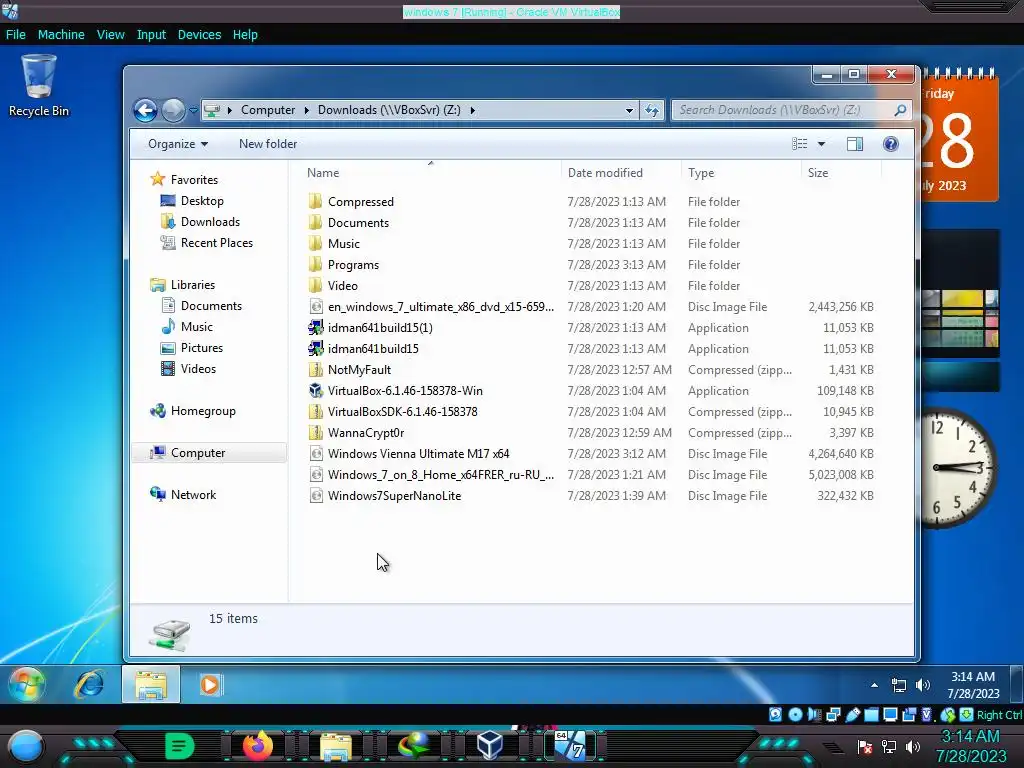This screenshot has height=768, width=1024.
Task: Show hidden icons in guest tray
Action: (x=874, y=685)
